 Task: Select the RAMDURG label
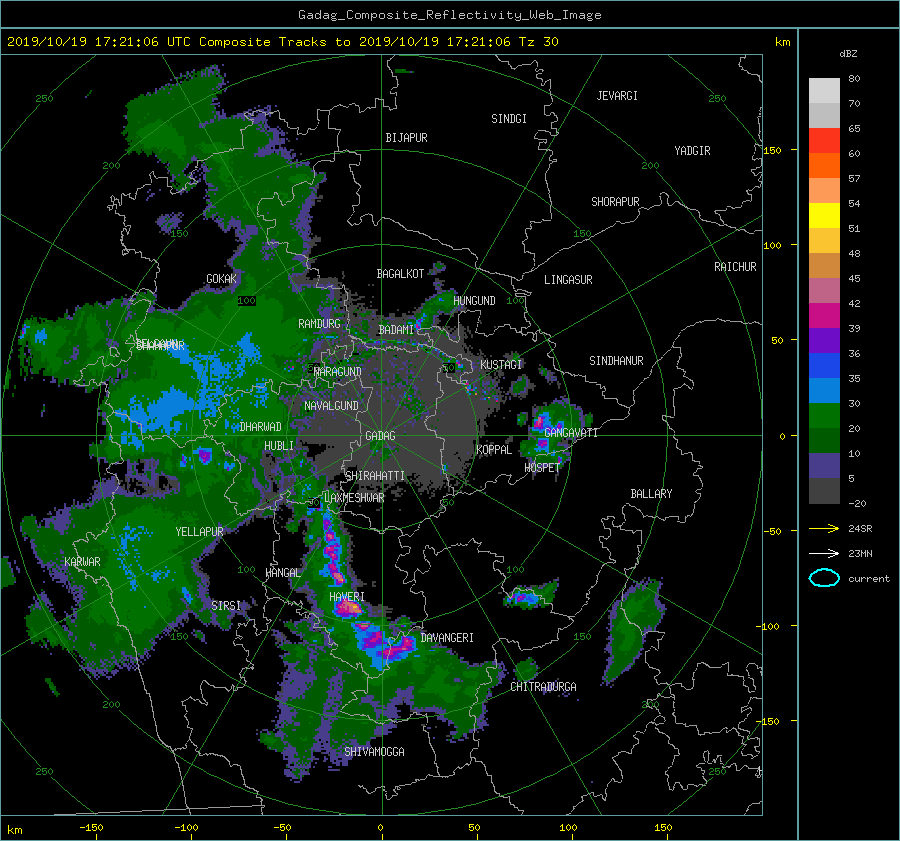(x=319, y=324)
